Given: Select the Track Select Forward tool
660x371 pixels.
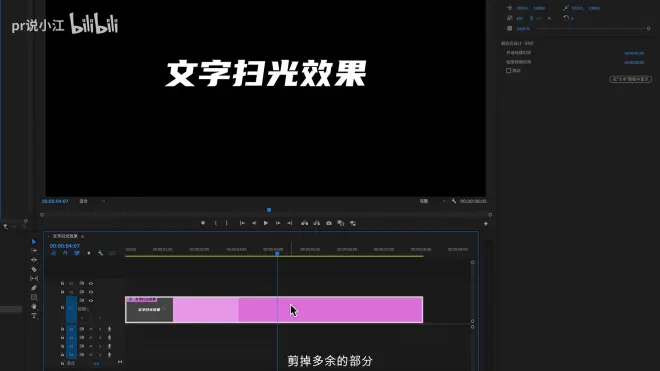Looking at the screenshot, I should click(34, 251).
